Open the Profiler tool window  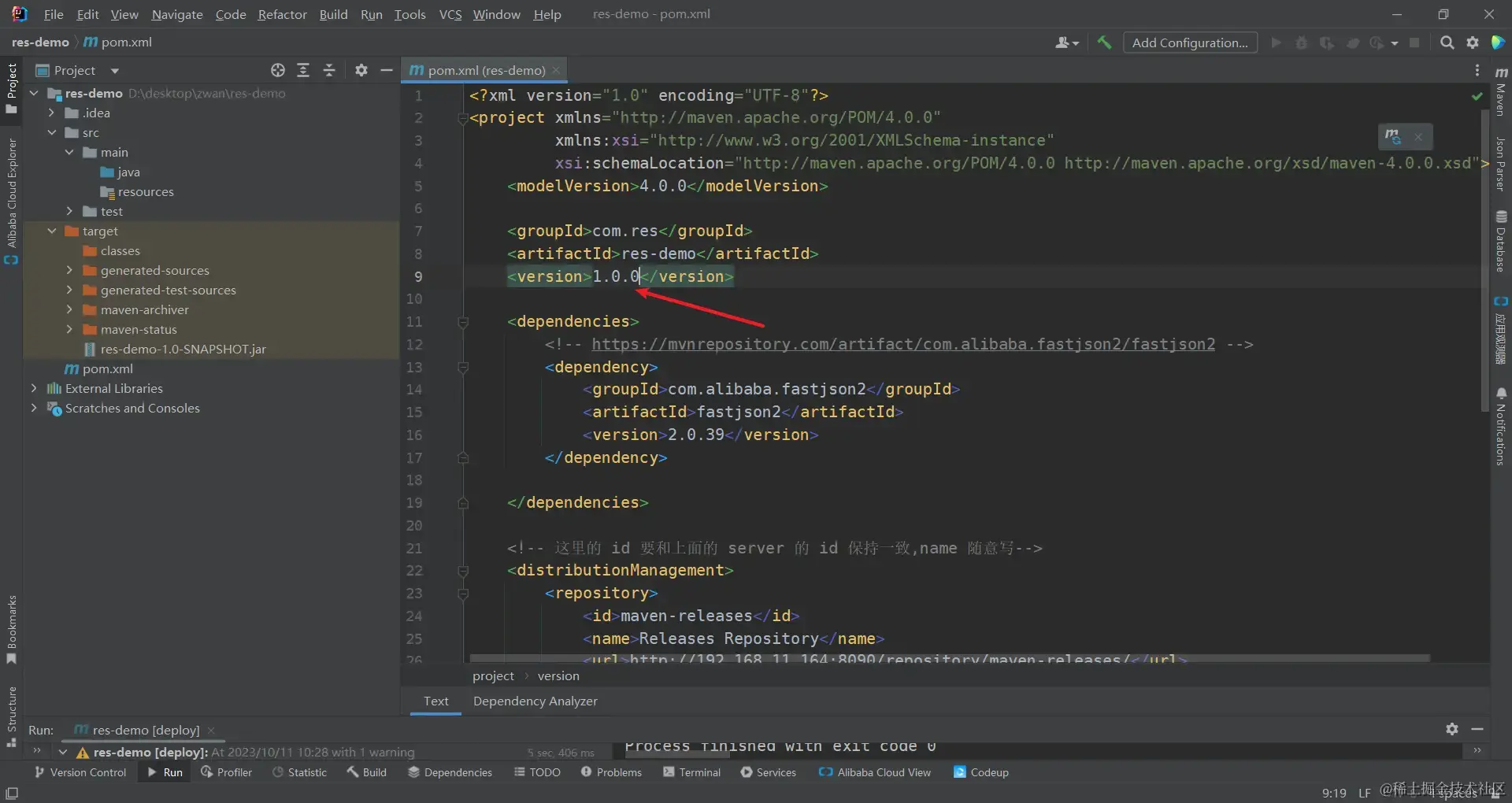click(226, 772)
